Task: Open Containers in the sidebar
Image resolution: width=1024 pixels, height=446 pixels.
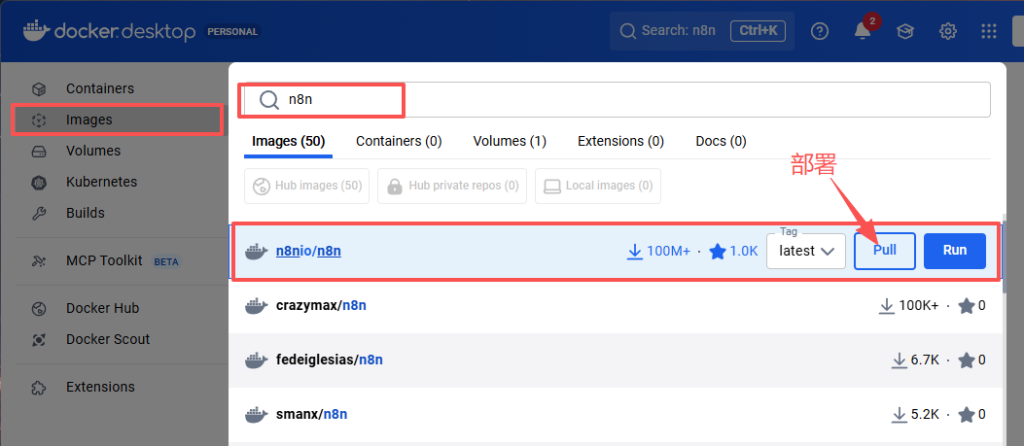Action: [x=99, y=89]
